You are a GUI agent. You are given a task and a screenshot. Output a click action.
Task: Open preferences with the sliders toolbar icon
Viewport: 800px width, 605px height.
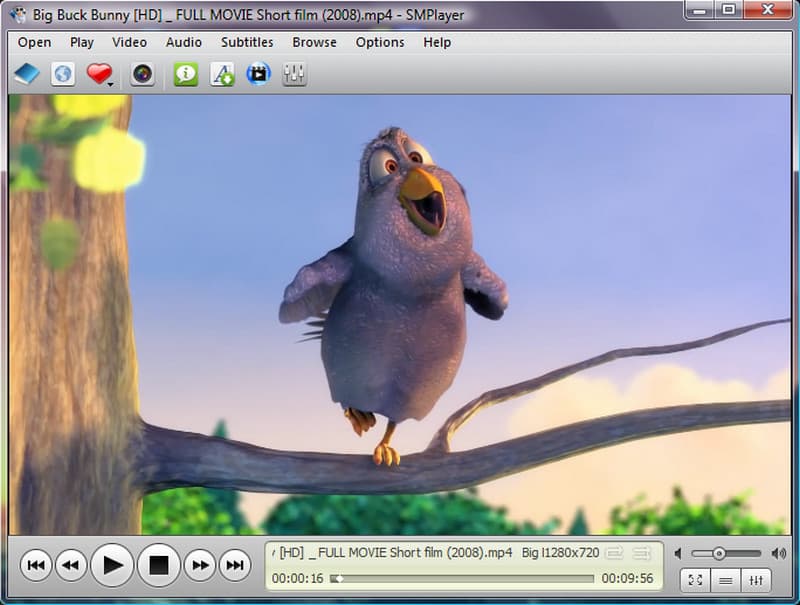(294, 74)
